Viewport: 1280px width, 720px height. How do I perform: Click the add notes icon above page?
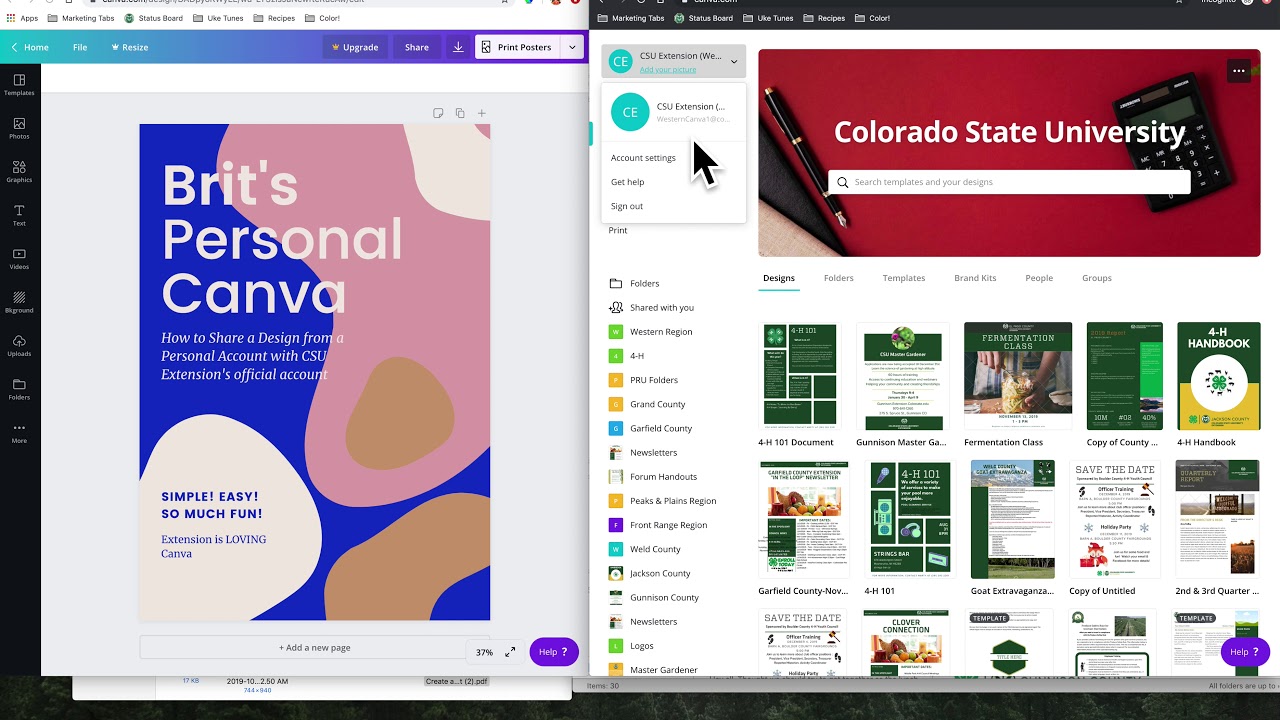[x=438, y=113]
